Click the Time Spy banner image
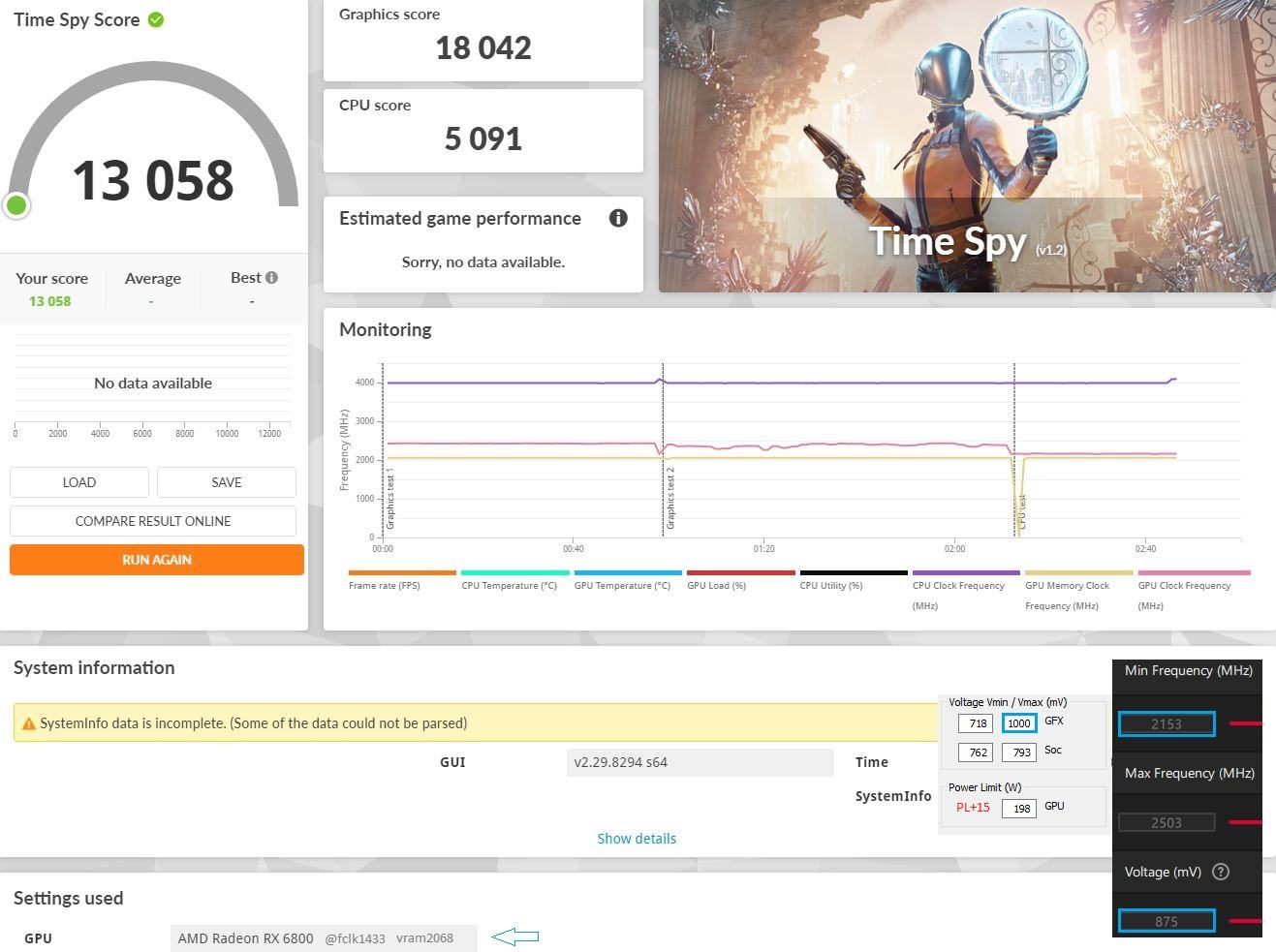 pos(967,145)
